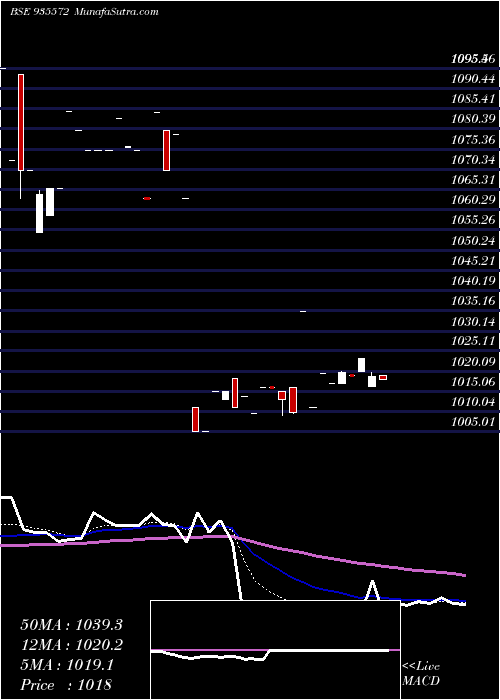The height and width of the screenshot is (700, 500).
Task: Click the 1010.04 price axis label
Action: (473, 403)
